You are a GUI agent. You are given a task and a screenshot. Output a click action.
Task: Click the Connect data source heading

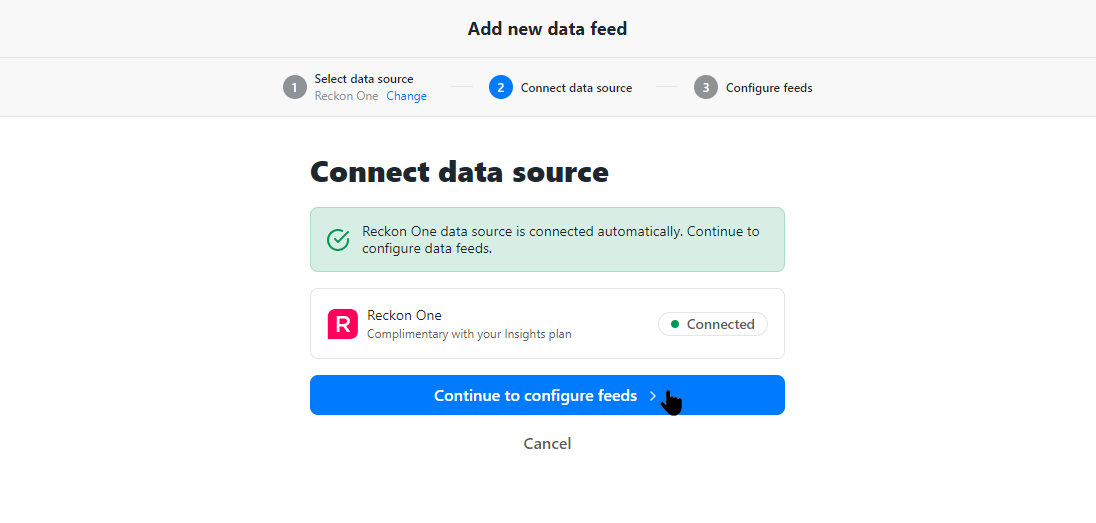tap(459, 172)
